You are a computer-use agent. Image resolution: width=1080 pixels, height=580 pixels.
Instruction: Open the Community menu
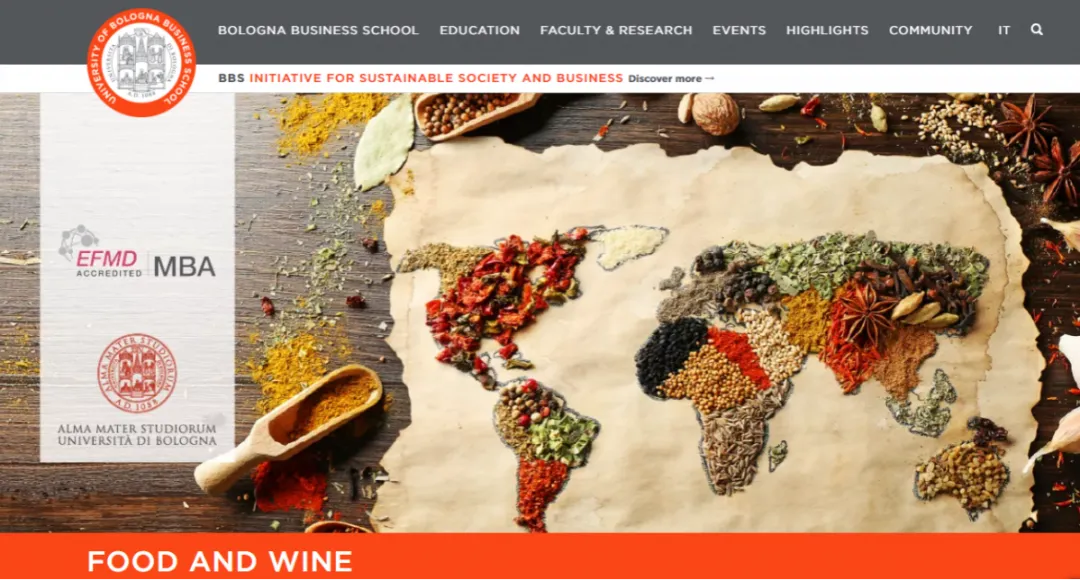(x=931, y=30)
